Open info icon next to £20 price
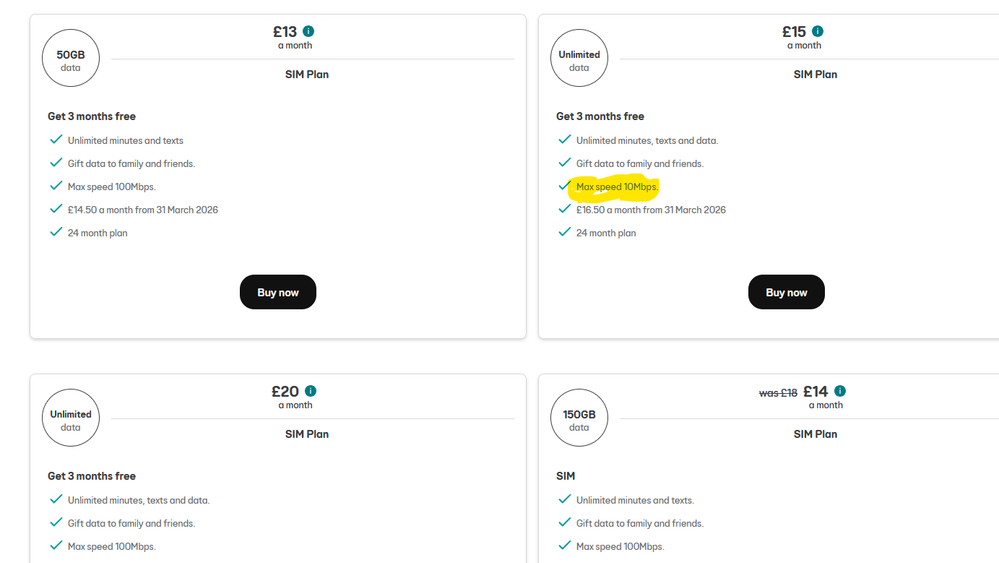Image resolution: width=999 pixels, height=563 pixels. click(311, 391)
